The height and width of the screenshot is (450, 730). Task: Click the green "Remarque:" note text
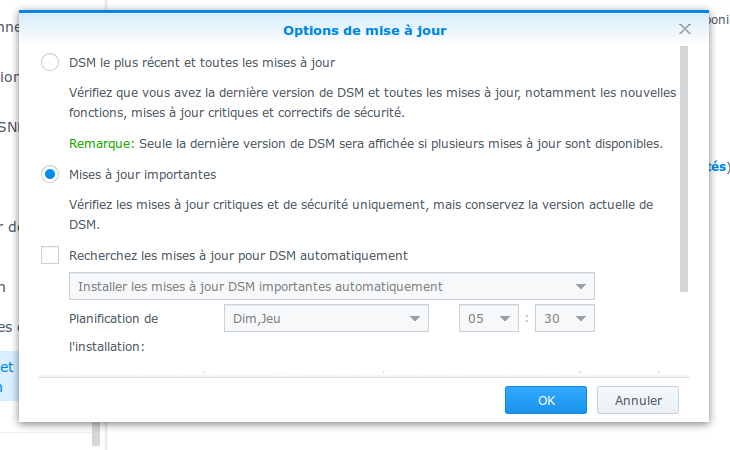click(x=101, y=144)
